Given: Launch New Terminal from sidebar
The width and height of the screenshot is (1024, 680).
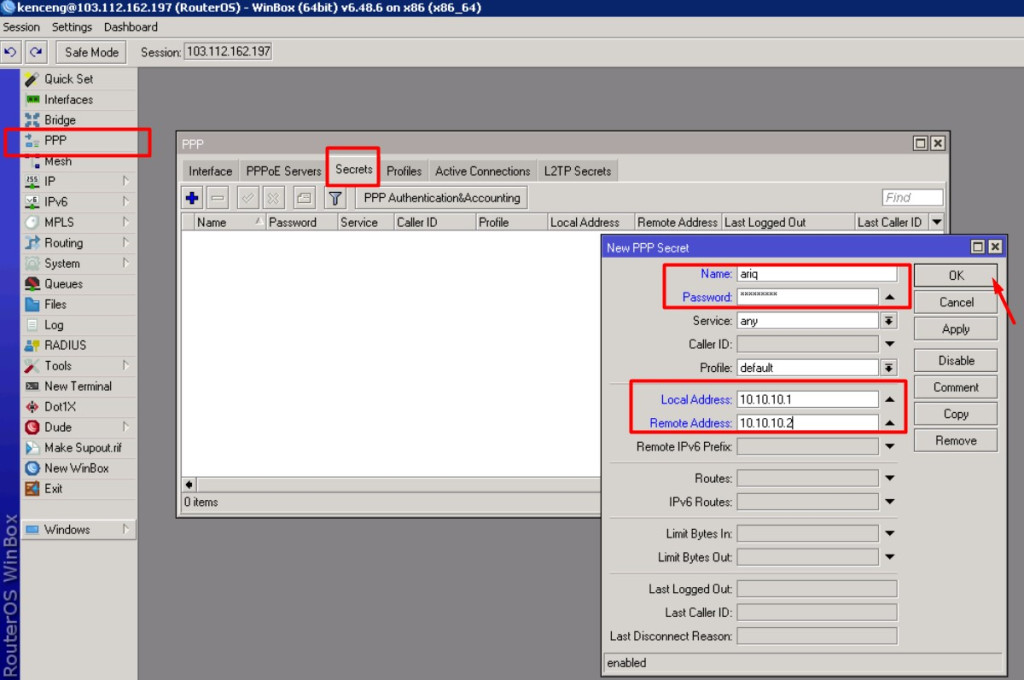Looking at the screenshot, I should tap(78, 386).
